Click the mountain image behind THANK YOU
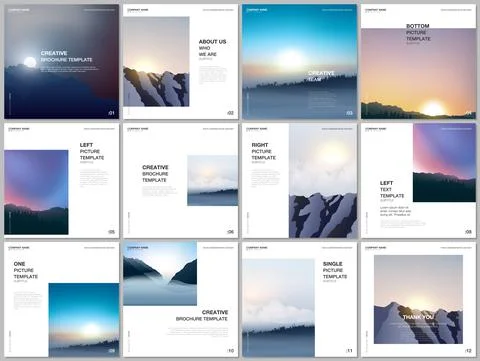This screenshot has height=361, width=480. point(418,299)
